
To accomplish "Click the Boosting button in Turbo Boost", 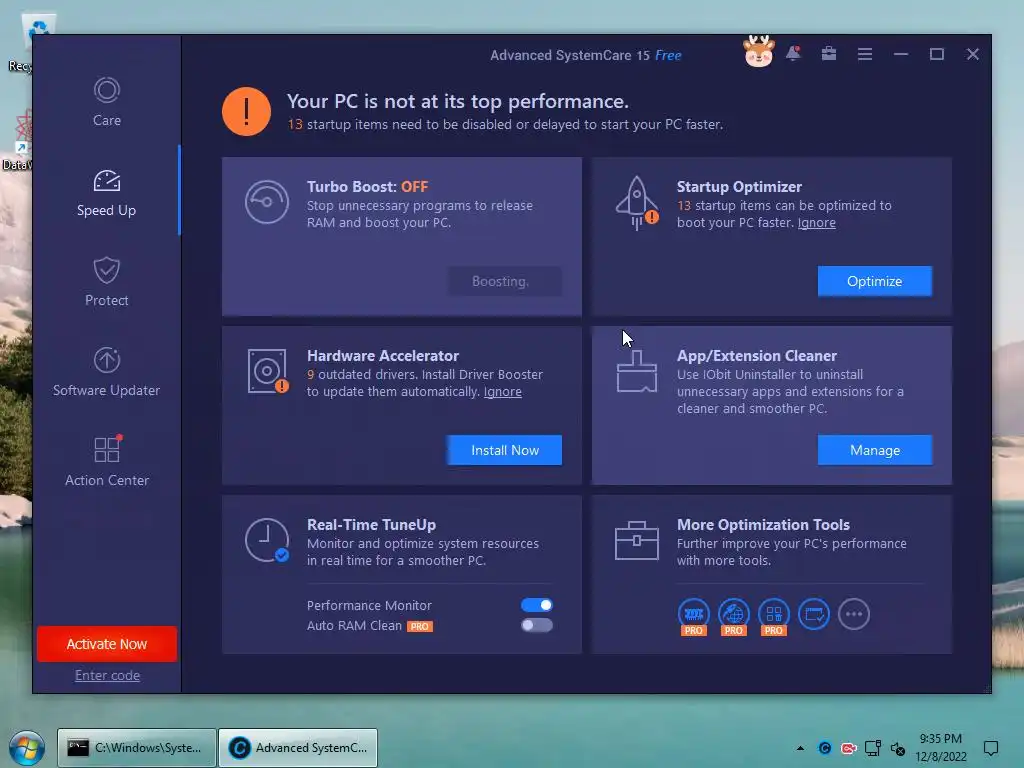I will (504, 281).
